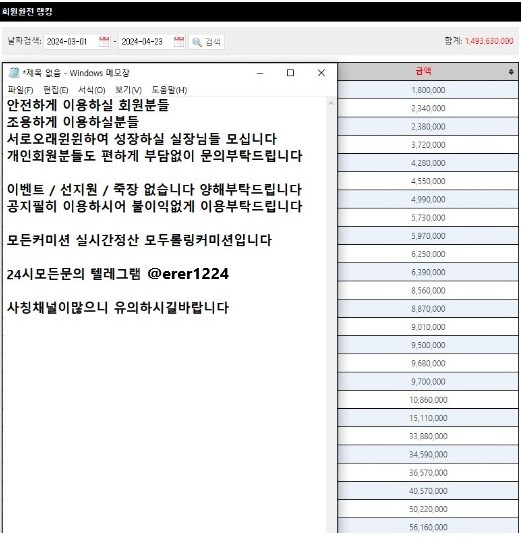Open the end date calendar picker icon
This screenshot has width=522, height=540.
coord(179,42)
